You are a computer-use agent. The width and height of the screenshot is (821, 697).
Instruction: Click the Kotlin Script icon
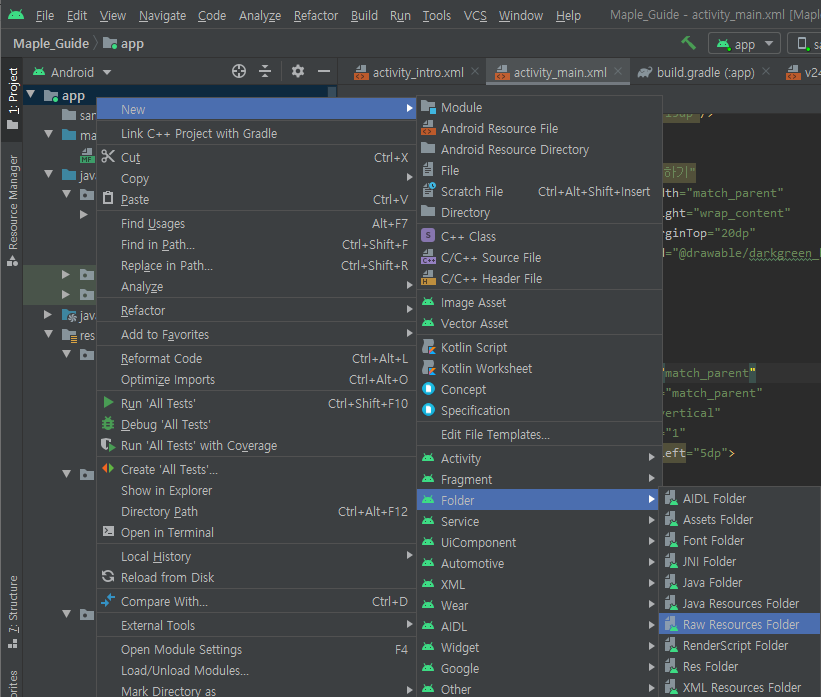click(428, 347)
